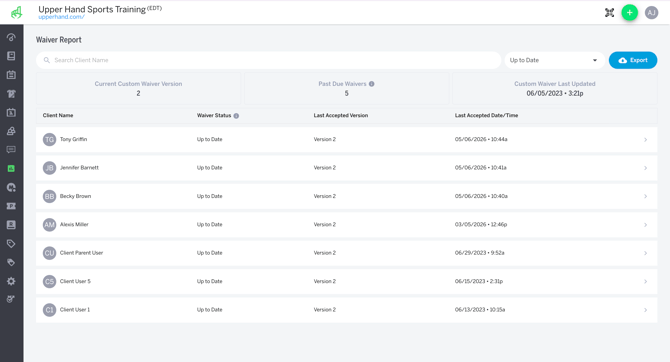Open the upperhand.com link

click(x=62, y=17)
